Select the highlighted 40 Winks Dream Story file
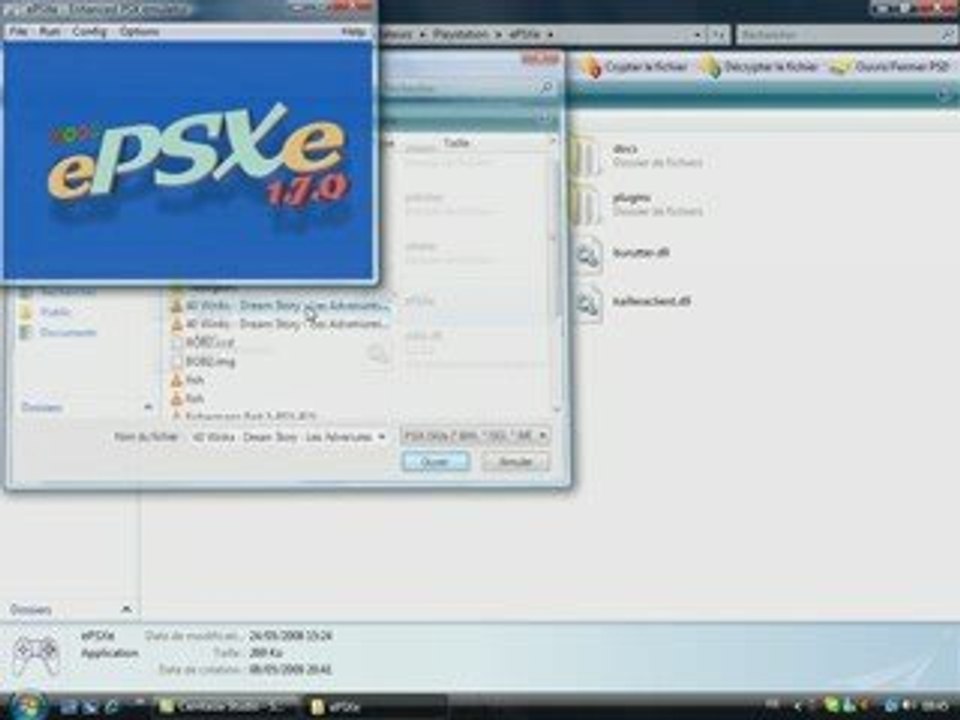This screenshot has height=720, width=960. coord(280,305)
